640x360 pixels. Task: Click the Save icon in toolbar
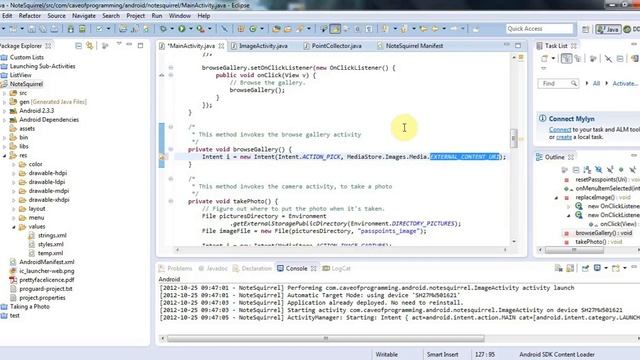point(32,29)
